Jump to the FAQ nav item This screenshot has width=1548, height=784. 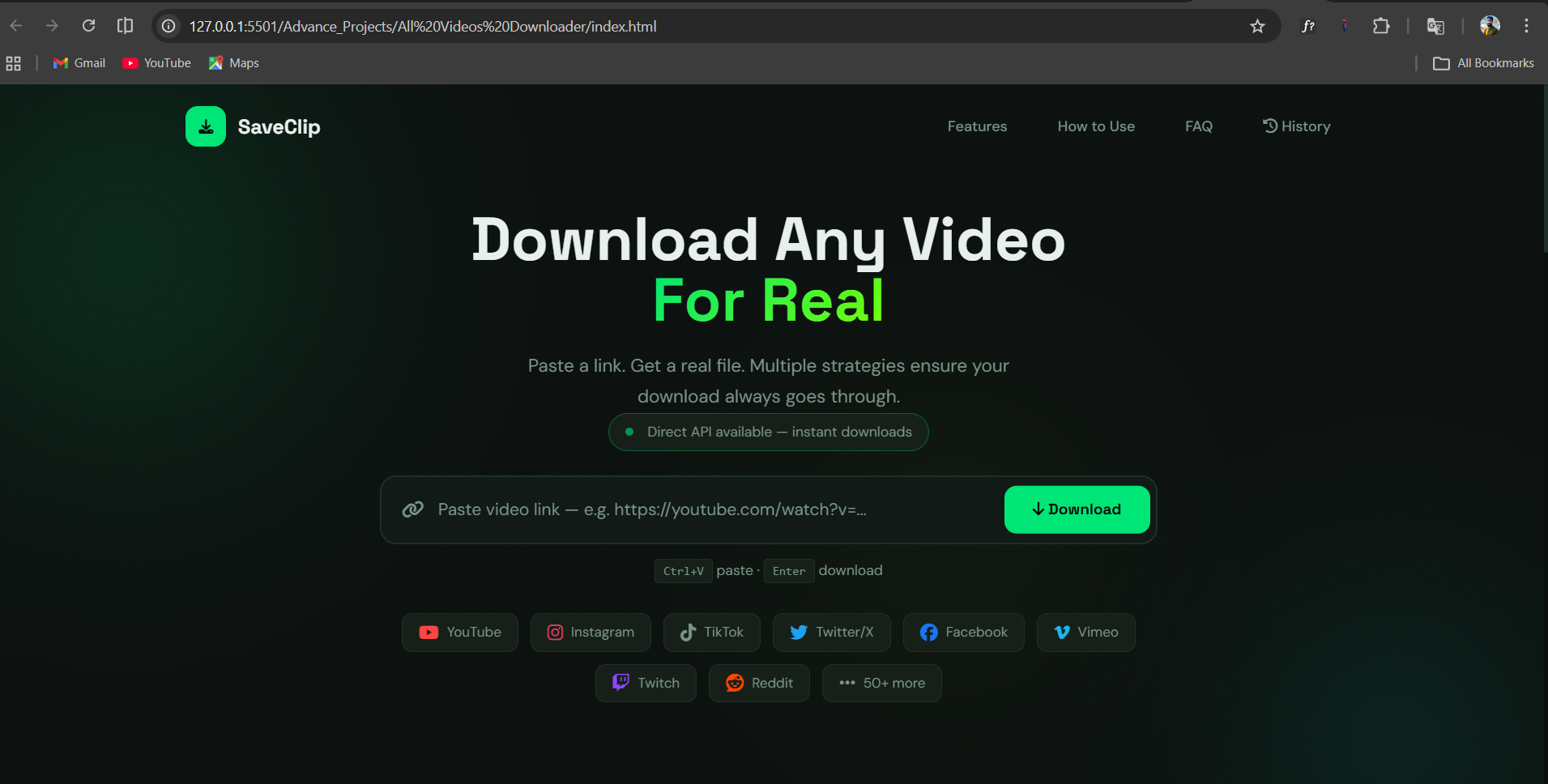click(1199, 126)
